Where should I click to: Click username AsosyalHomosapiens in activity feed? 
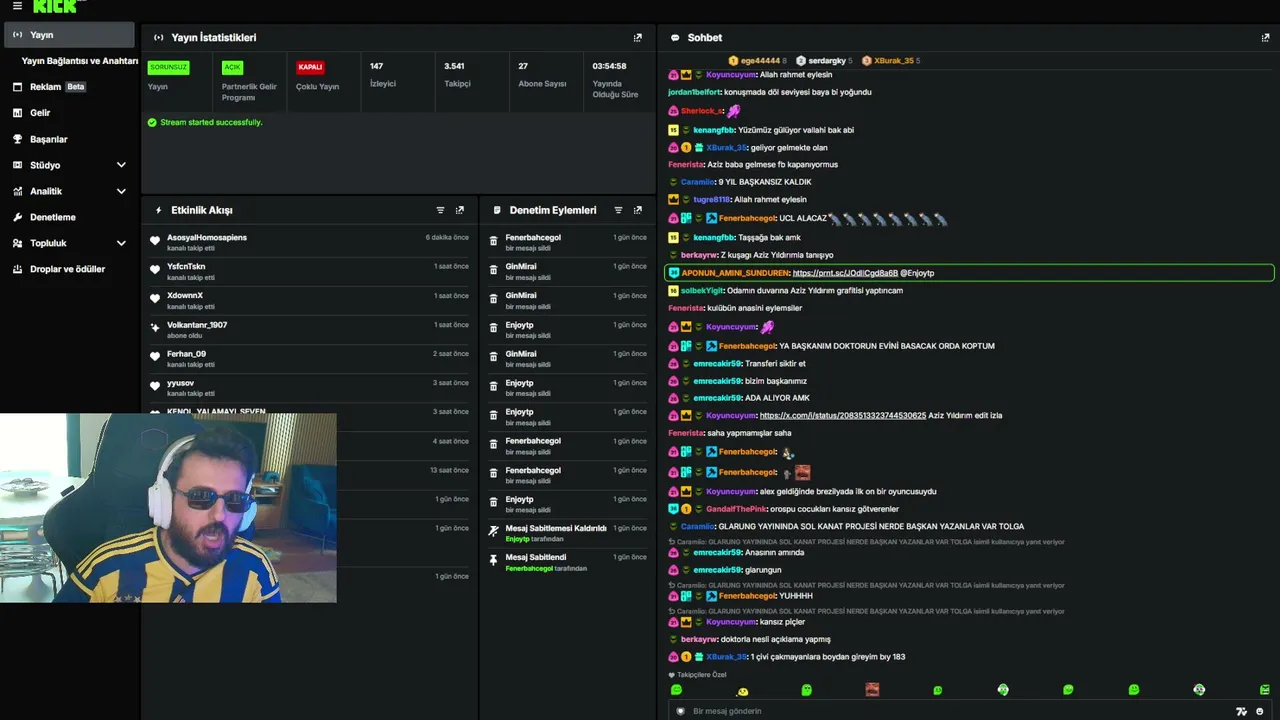pyautogui.click(x=207, y=237)
